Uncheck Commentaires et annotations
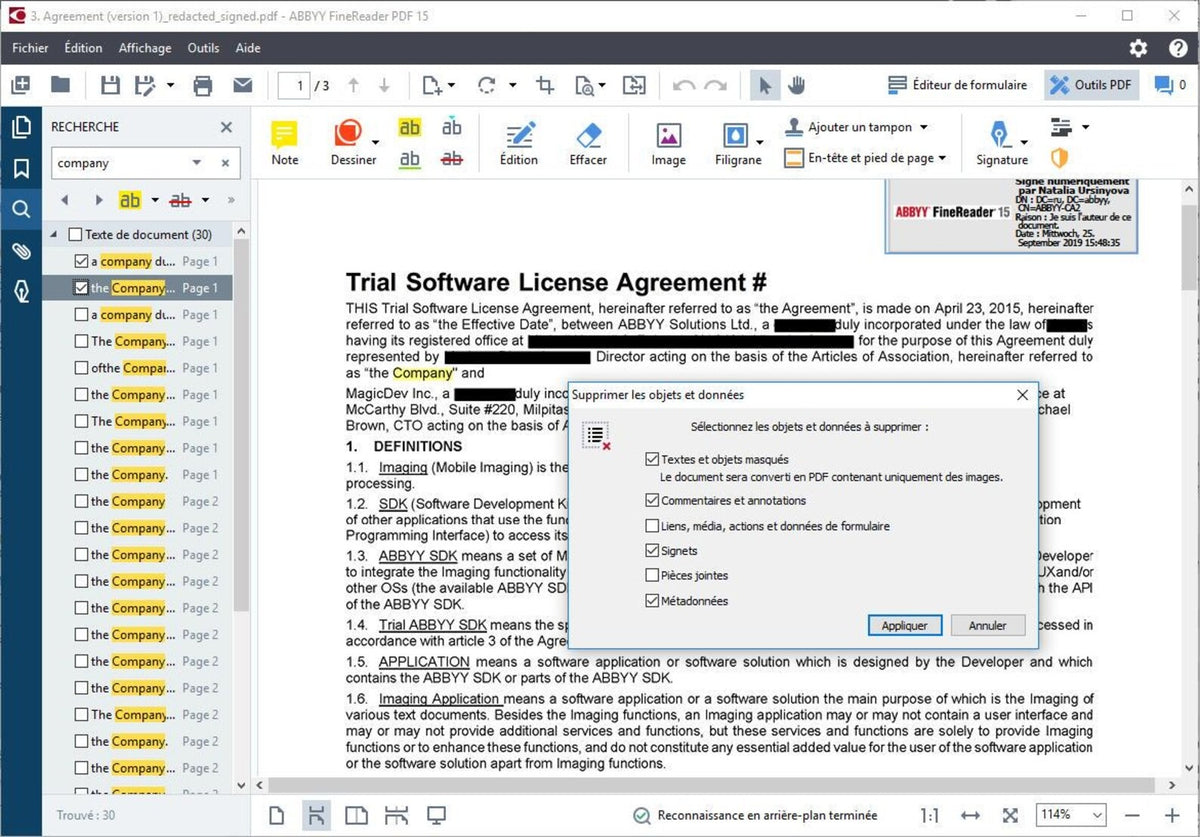The image size is (1200, 837). (653, 501)
